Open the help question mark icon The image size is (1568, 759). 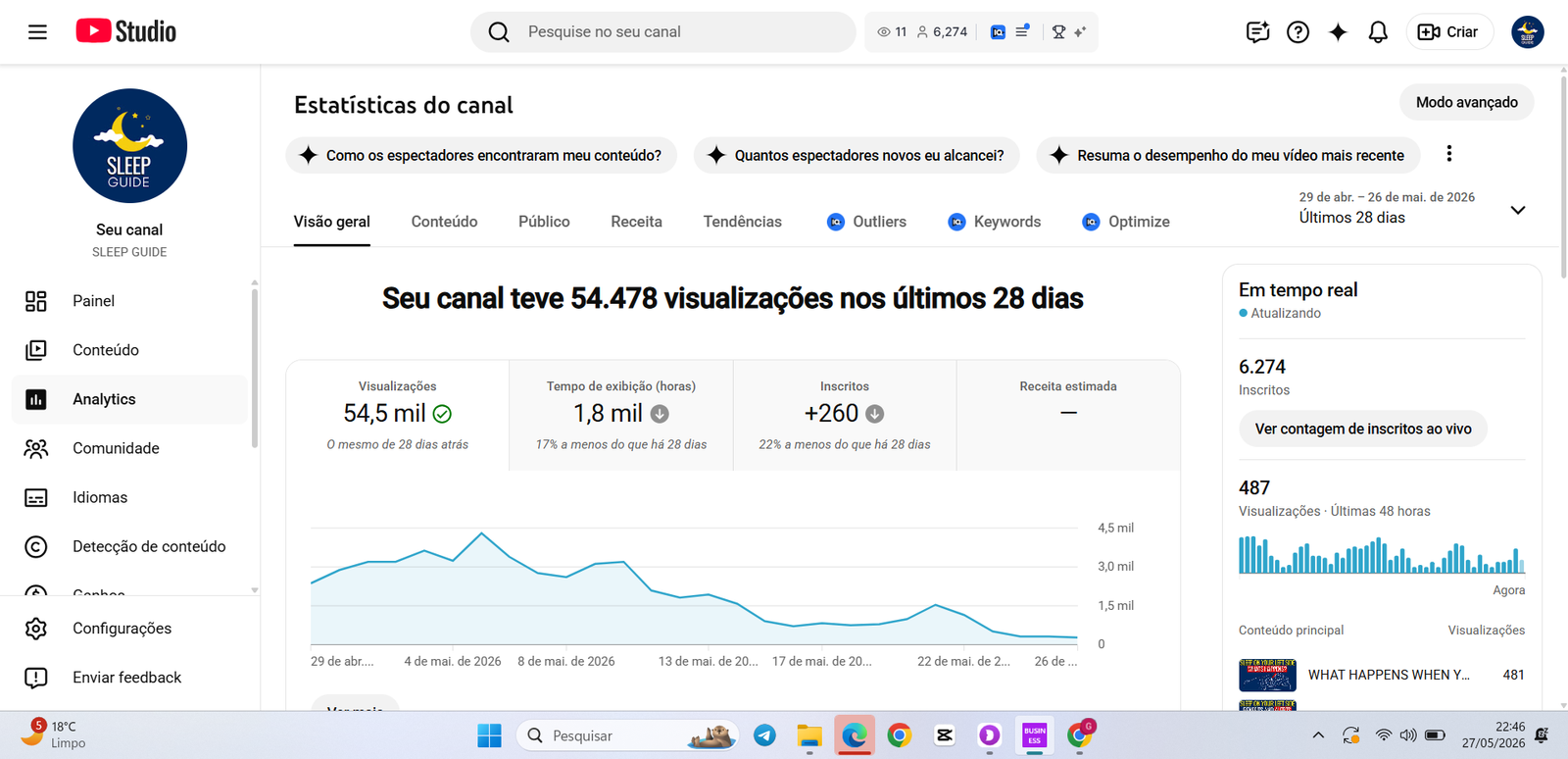coord(1298,32)
